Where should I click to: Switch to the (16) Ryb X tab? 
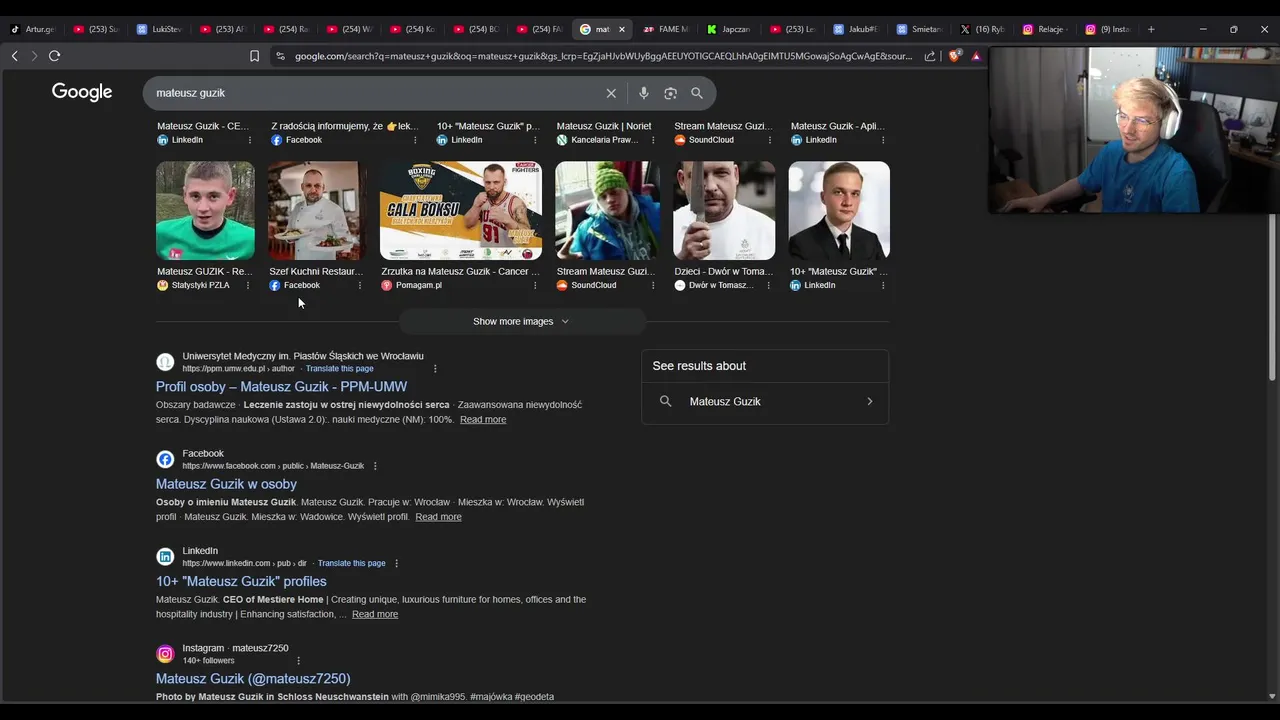click(x=982, y=29)
